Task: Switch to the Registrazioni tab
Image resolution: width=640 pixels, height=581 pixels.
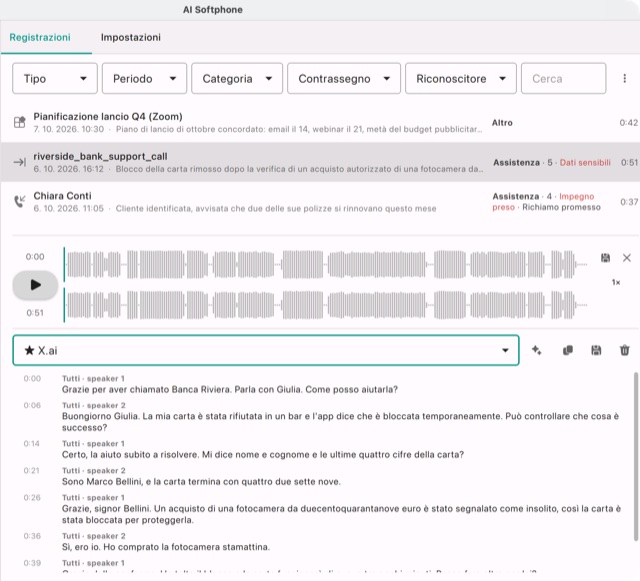Action: 40,38
